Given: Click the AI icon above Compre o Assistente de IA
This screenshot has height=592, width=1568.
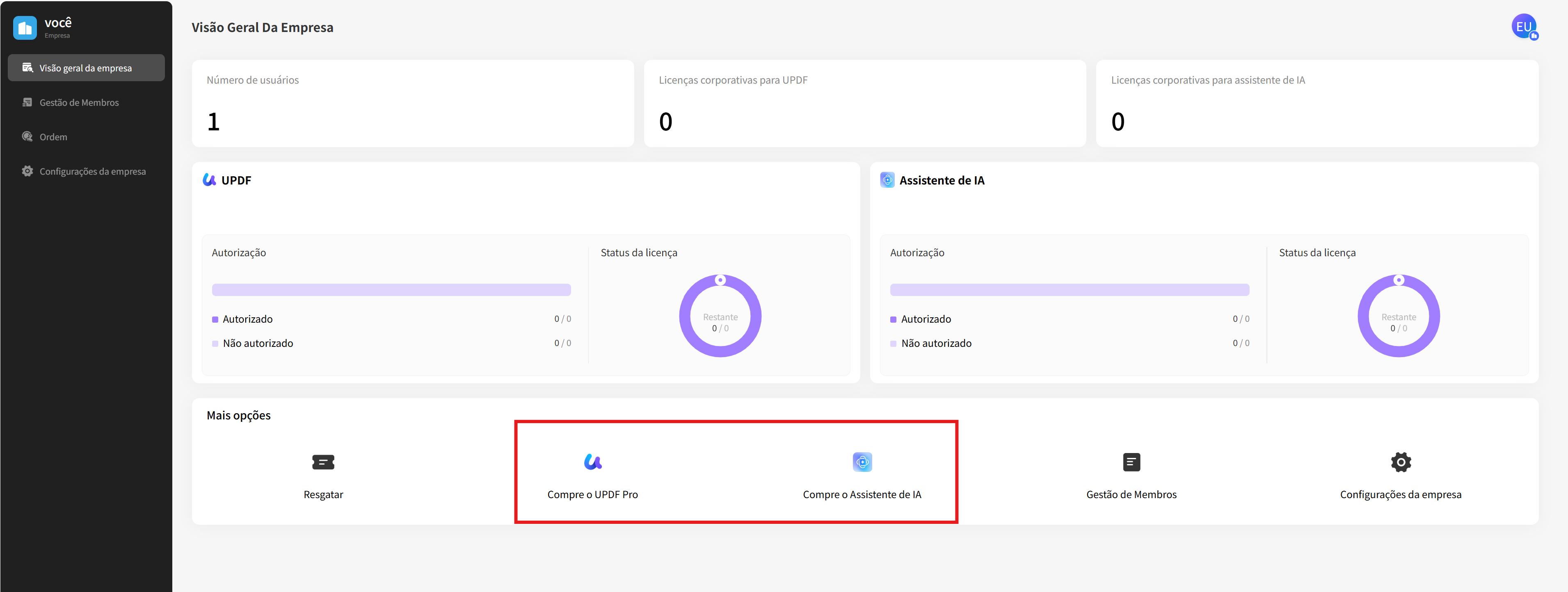Looking at the screenshot, I should point(862,462).
